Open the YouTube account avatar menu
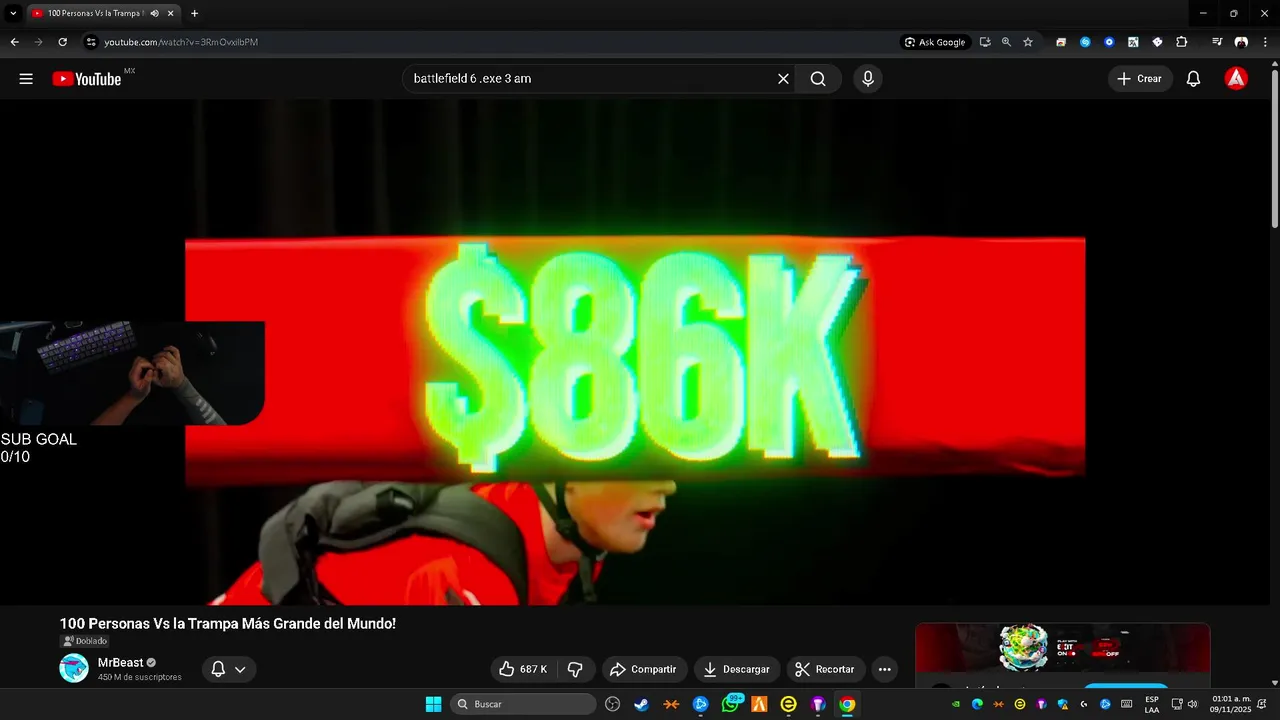This screenshot has width=1280, height=720. (x=1236, y=79)
